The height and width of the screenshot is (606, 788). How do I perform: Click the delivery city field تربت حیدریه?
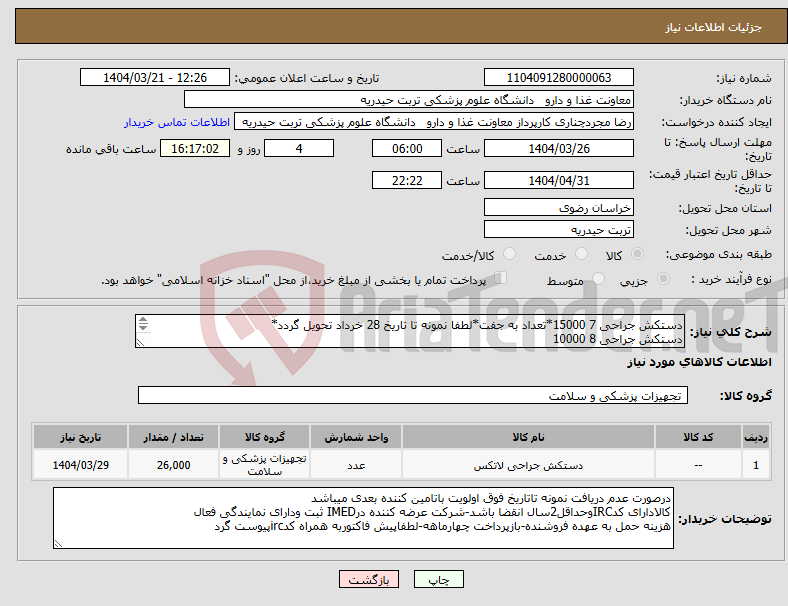tap(559, 229)
